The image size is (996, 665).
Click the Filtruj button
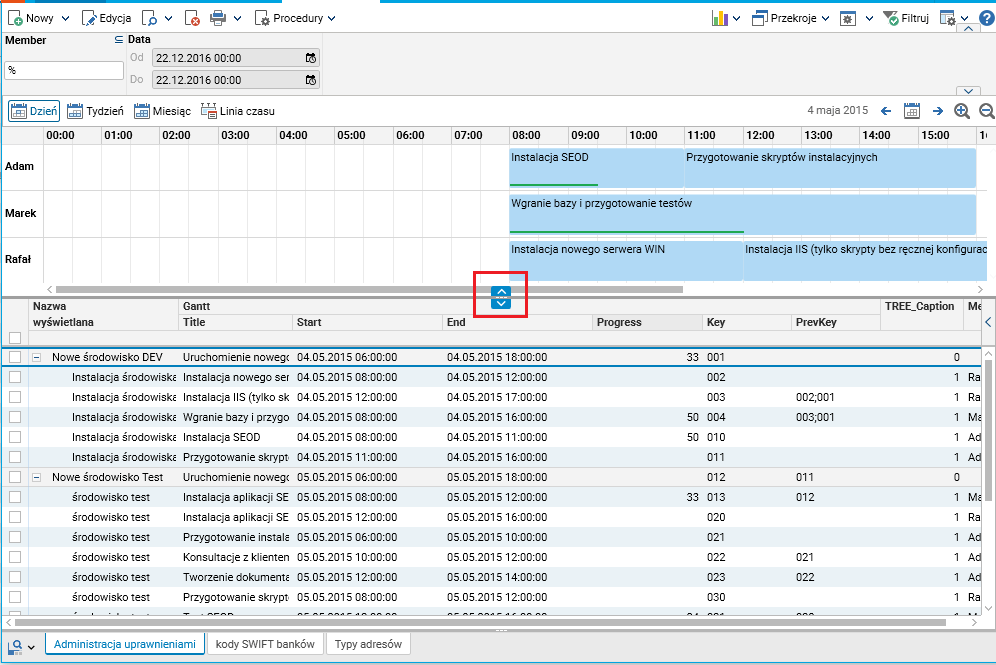906,18
